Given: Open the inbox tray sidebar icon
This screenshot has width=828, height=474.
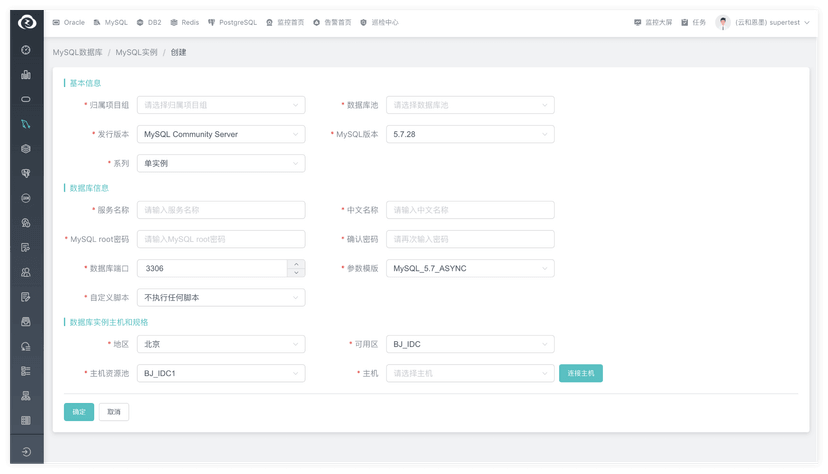Looking at the screenshot, I should (26, 321).
